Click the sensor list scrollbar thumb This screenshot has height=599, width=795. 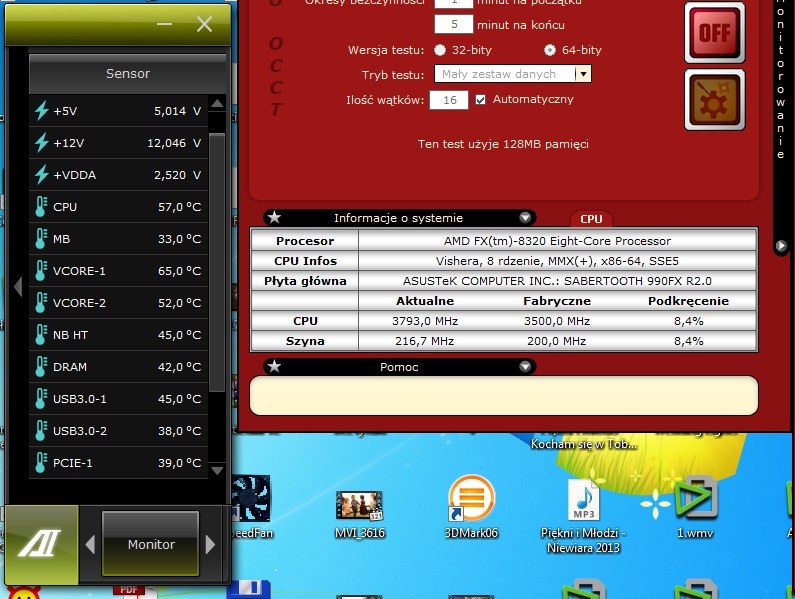pos(217,262)
